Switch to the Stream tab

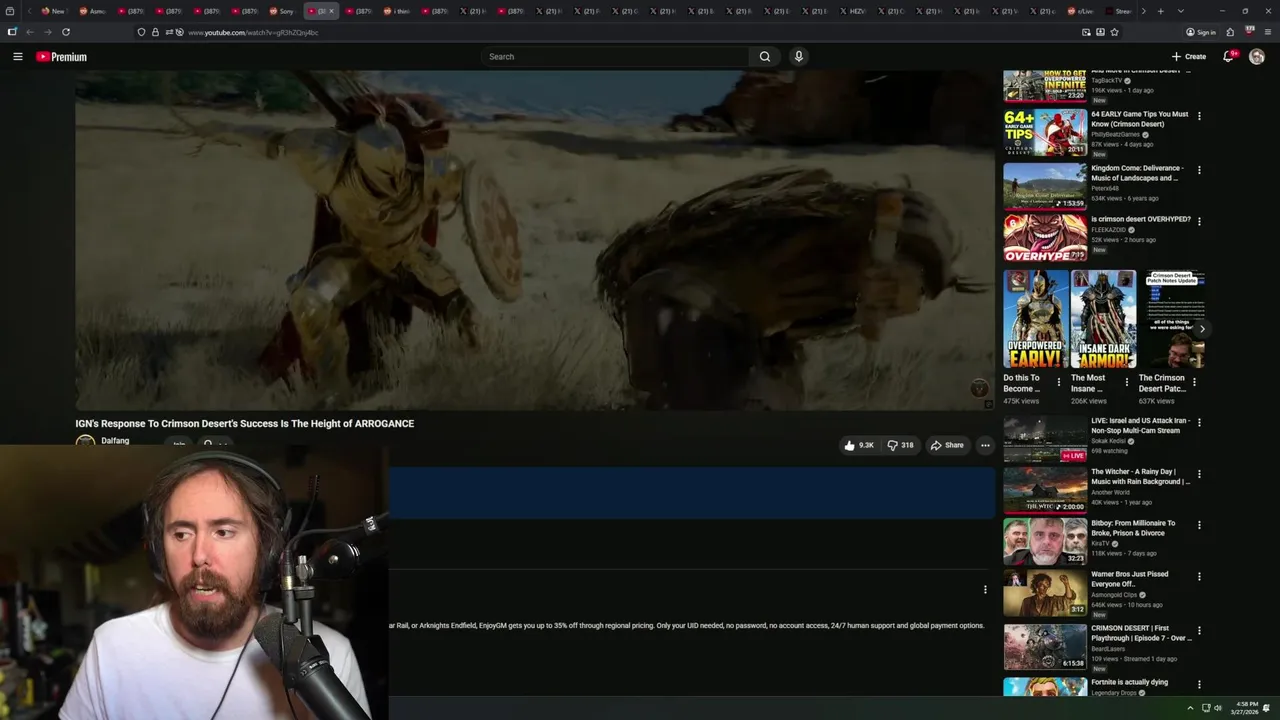point(1119,11)
